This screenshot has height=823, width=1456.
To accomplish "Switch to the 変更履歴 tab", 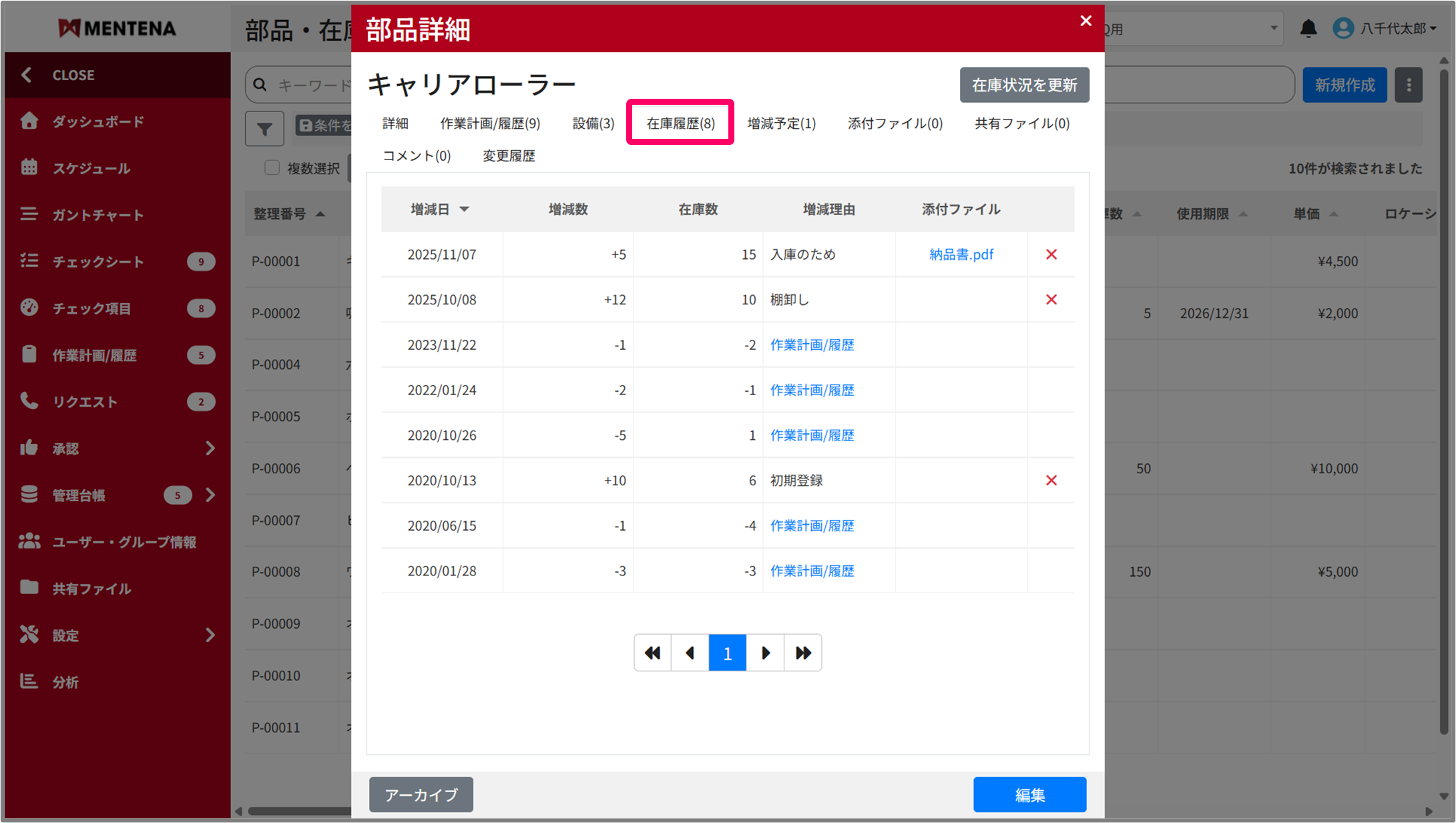I will point(509,156).
